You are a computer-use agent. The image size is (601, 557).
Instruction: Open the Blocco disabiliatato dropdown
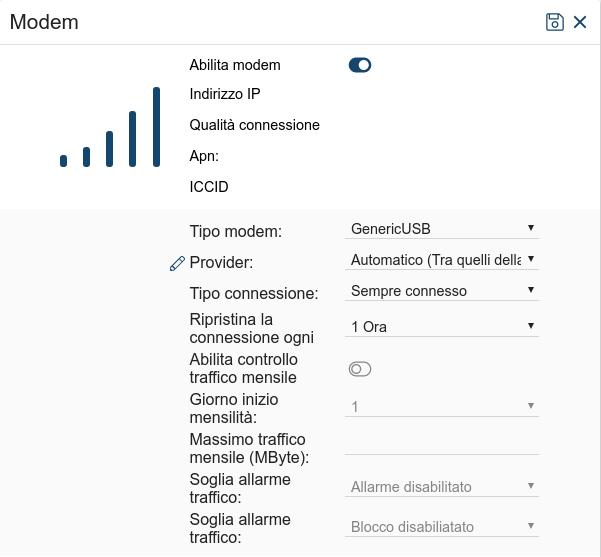pos(442,527)
